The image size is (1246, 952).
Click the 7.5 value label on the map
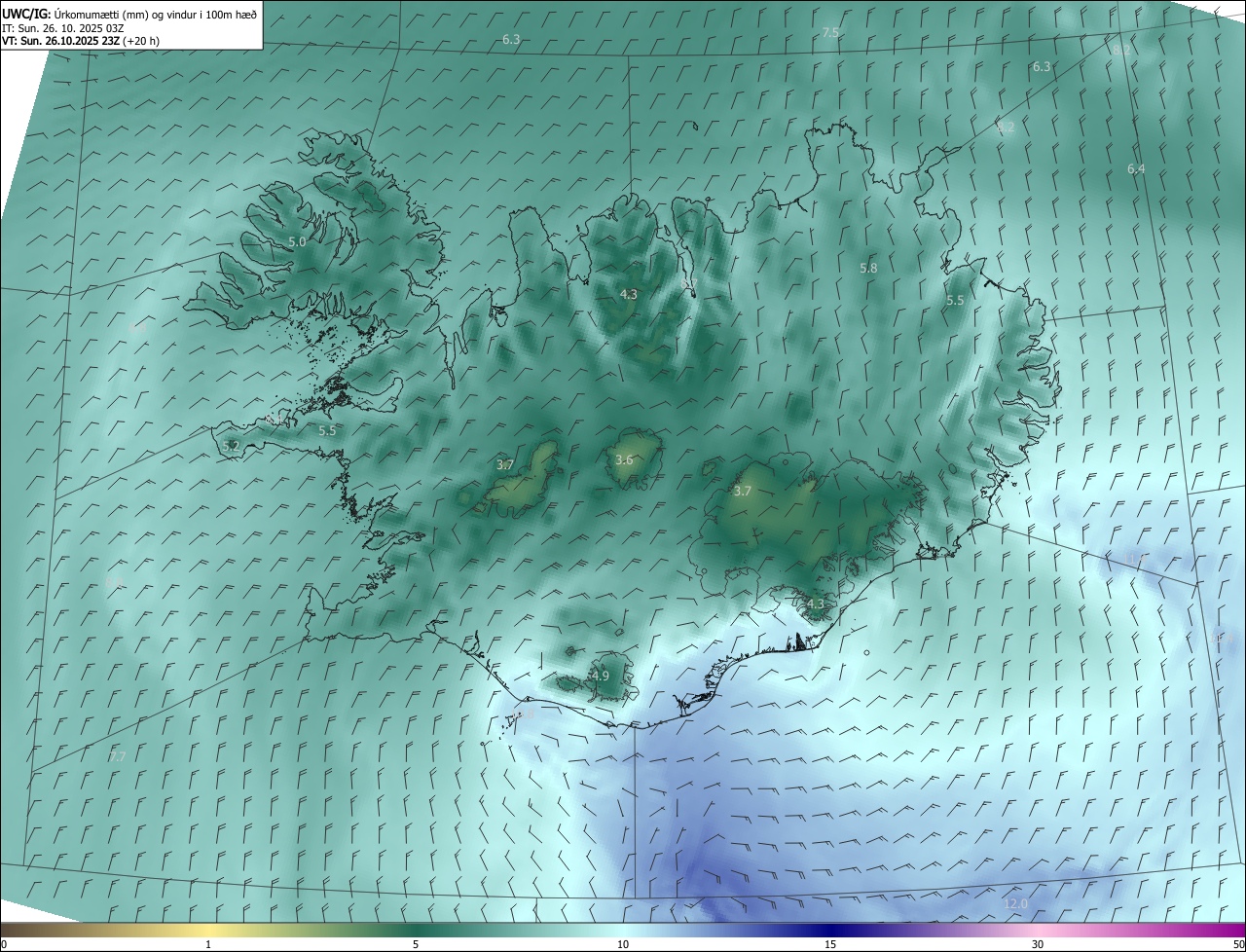pos(830,33)
